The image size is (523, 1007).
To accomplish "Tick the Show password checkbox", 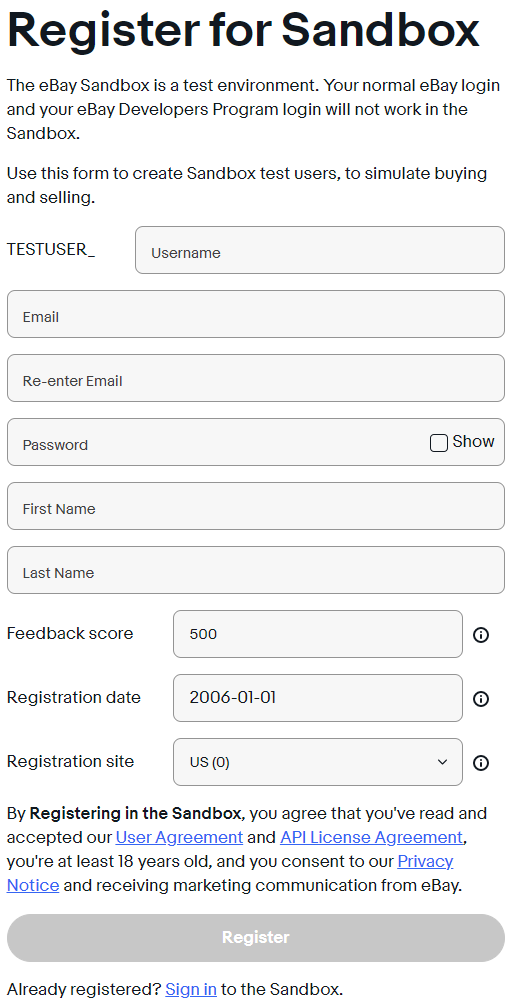I will coord(439,442).
